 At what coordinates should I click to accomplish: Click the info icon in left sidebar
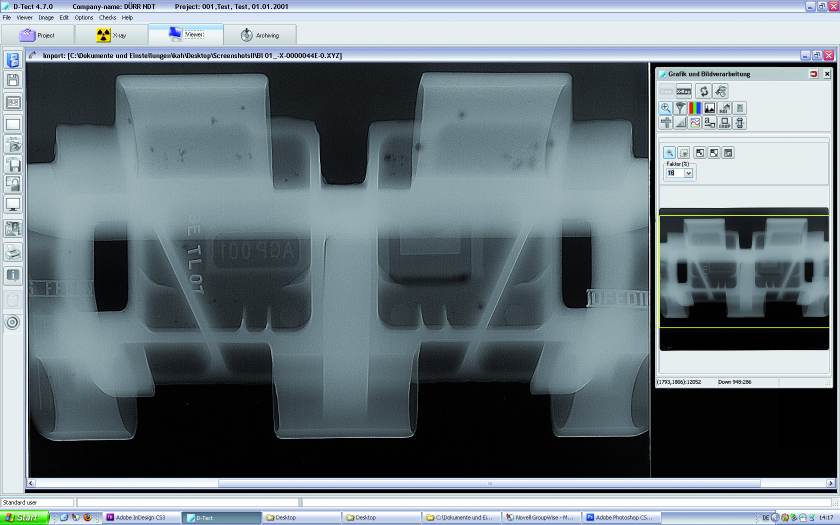[13, 274]
